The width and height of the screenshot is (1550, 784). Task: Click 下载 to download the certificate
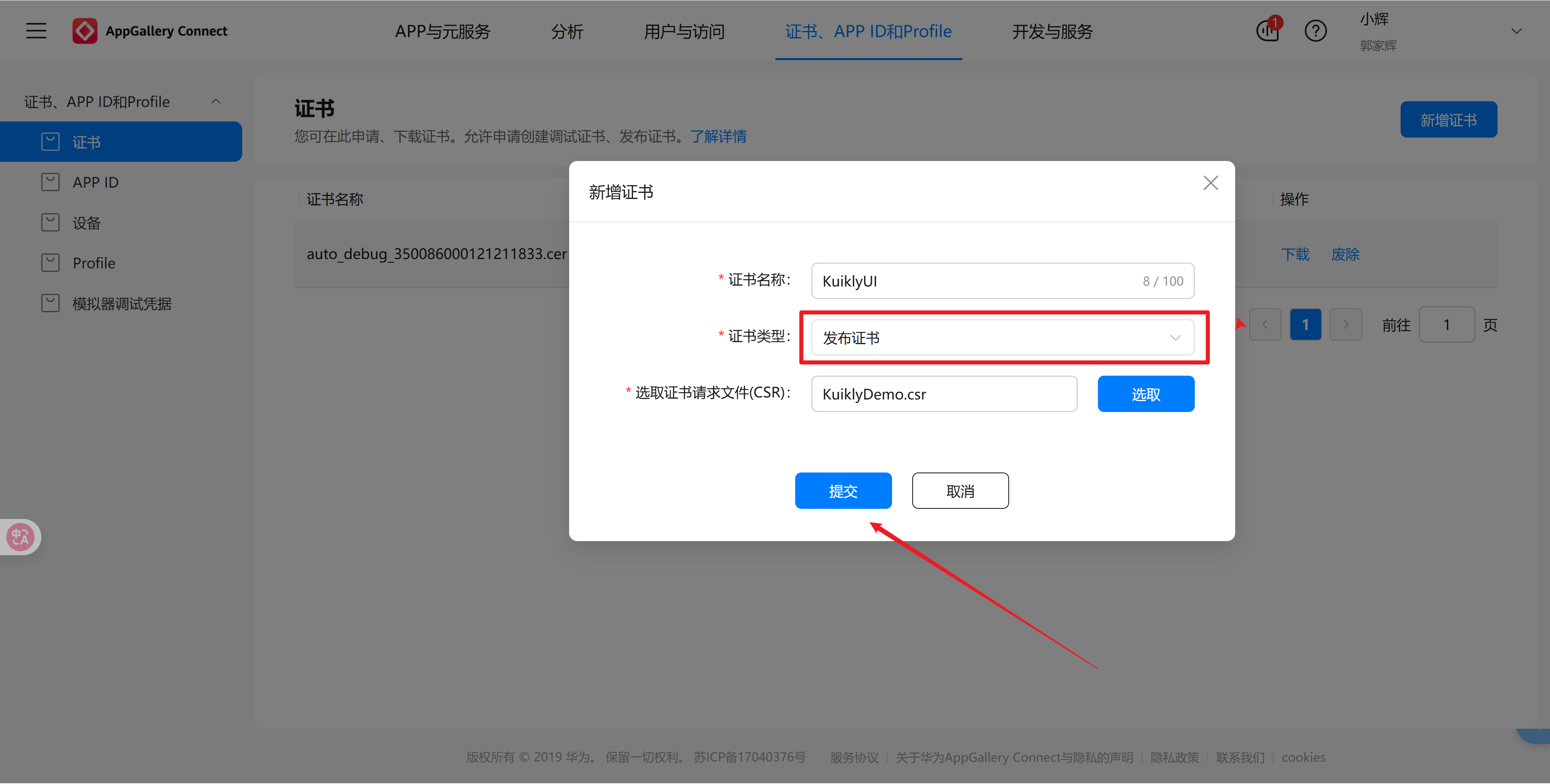(x=1295, y=254)
